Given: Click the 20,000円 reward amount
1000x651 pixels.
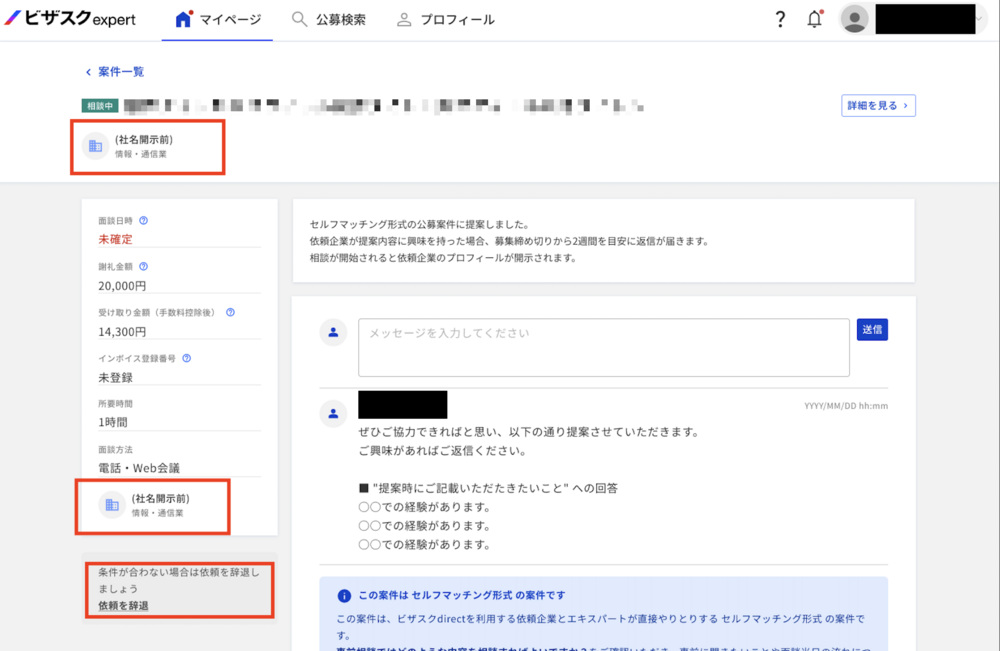Looking at the screenshot, I should point(122,286).
